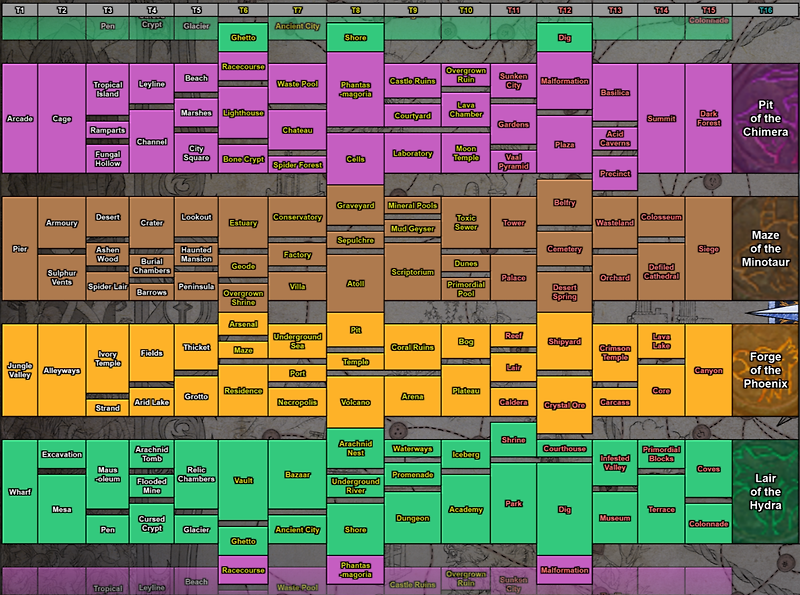
Task: Click the Colosseum map cell
Action: [661, 217]
